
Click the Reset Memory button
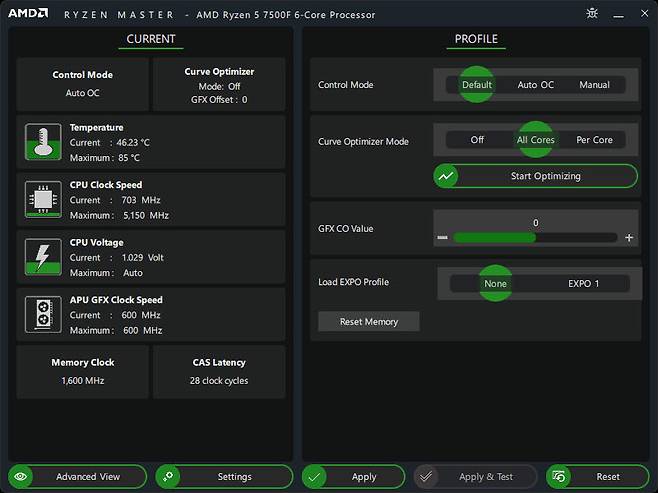(368, 322)
